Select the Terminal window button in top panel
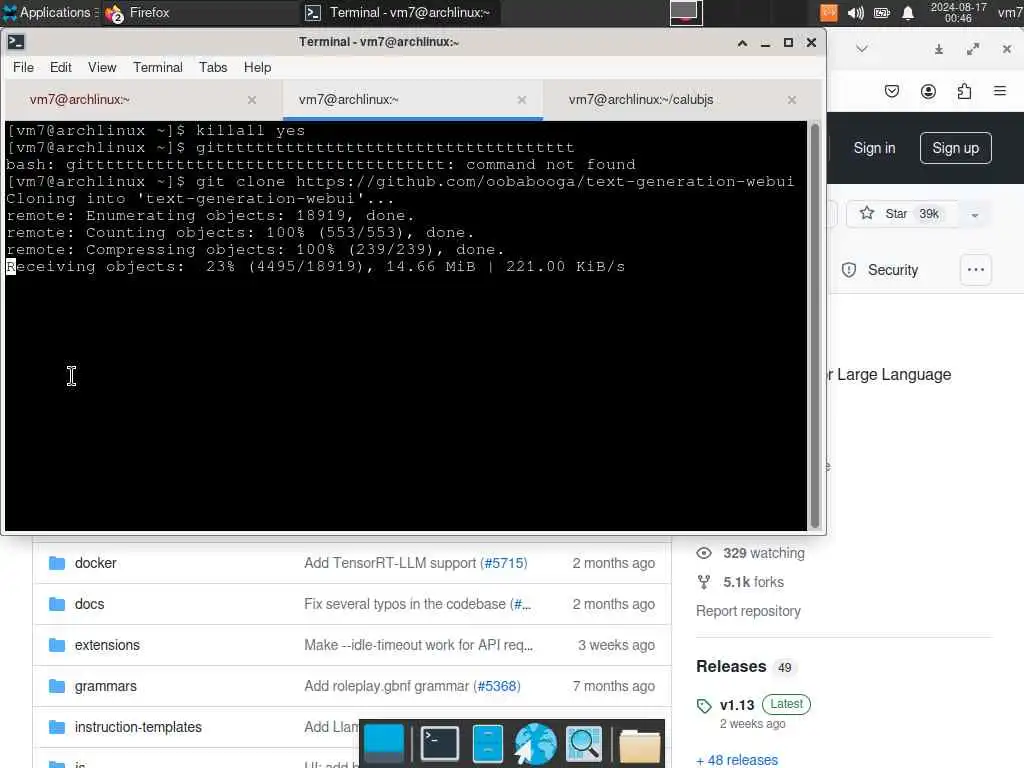Screen dimensions: 1024x768 pos(400,12)
